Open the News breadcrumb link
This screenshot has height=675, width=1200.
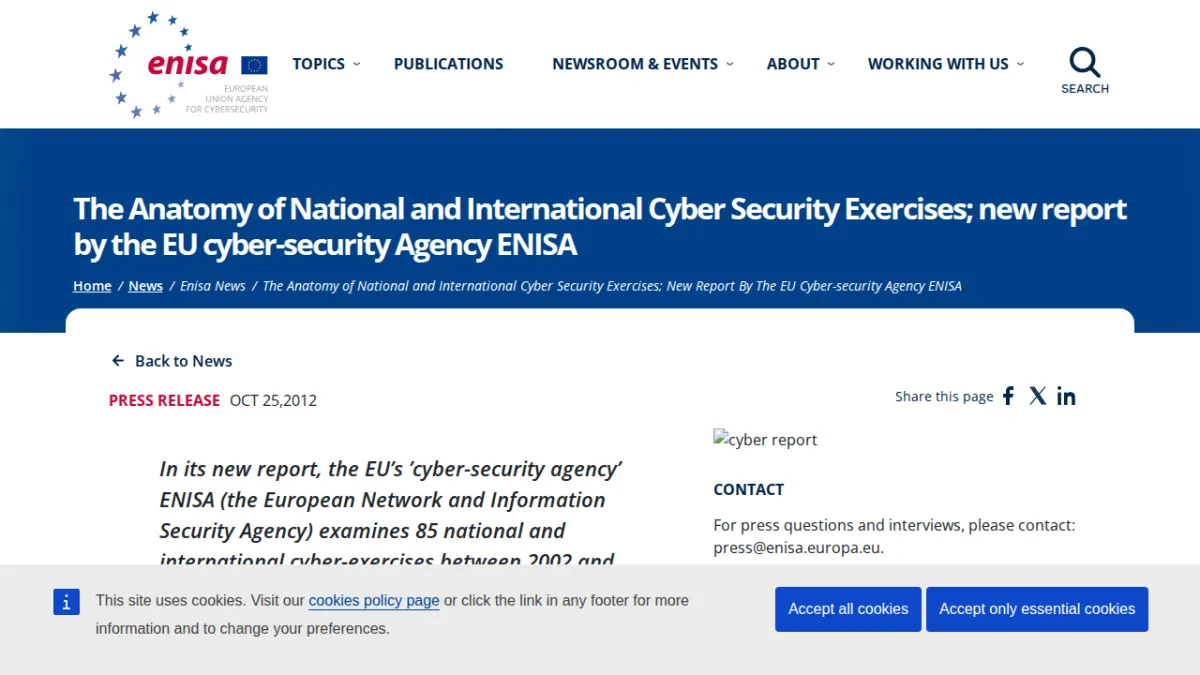click(145, 286)
